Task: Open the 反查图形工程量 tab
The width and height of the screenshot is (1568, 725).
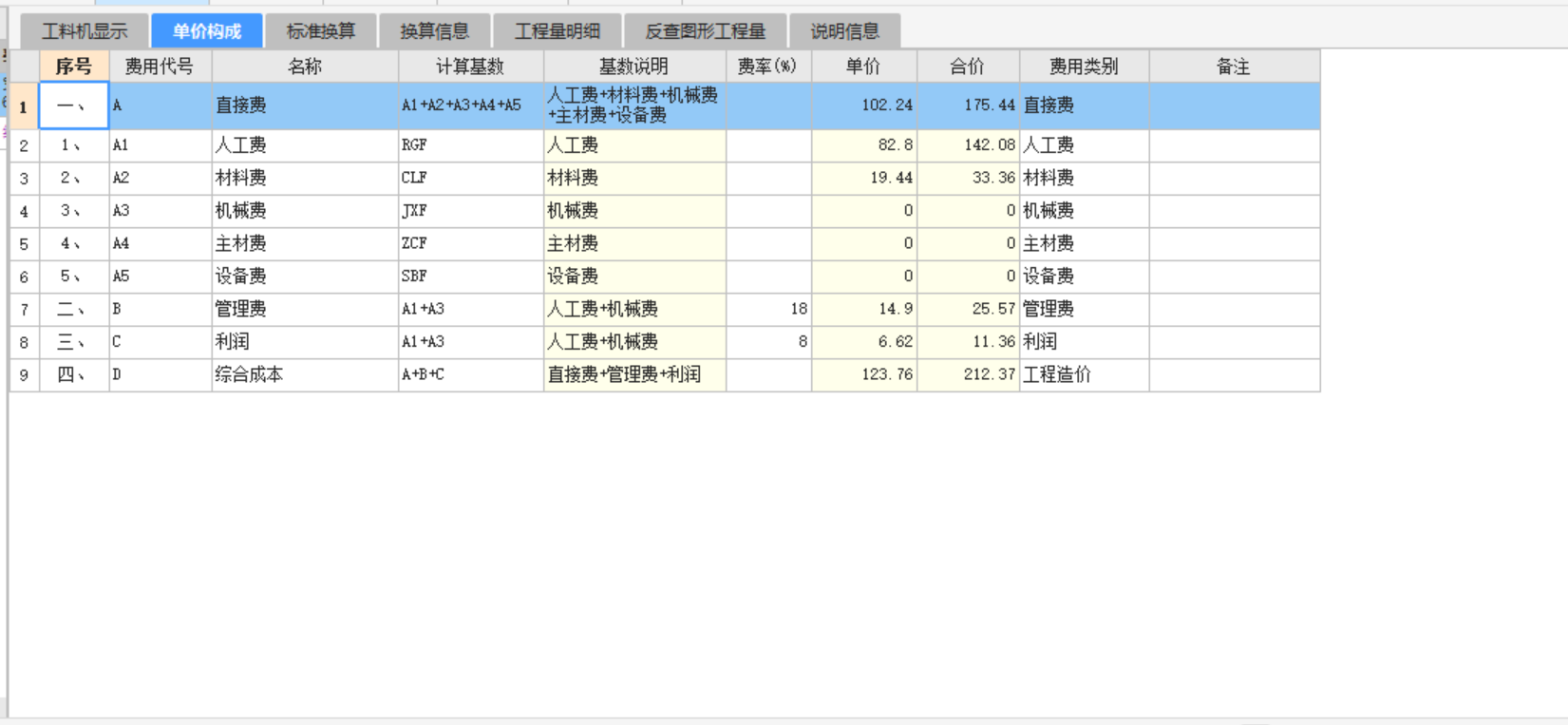Action: click(706, 31)
